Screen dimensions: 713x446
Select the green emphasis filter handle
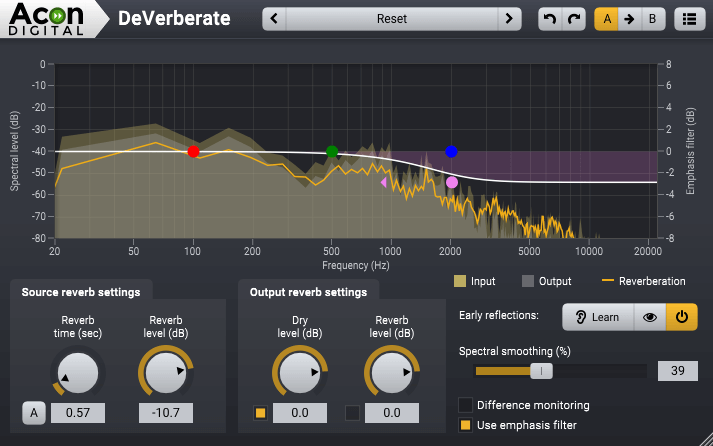(332, 151)
